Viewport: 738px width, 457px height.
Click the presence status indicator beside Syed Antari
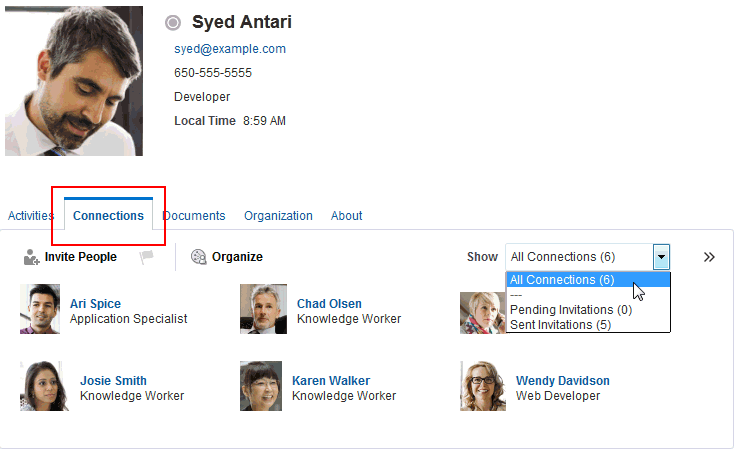point(173,23)
